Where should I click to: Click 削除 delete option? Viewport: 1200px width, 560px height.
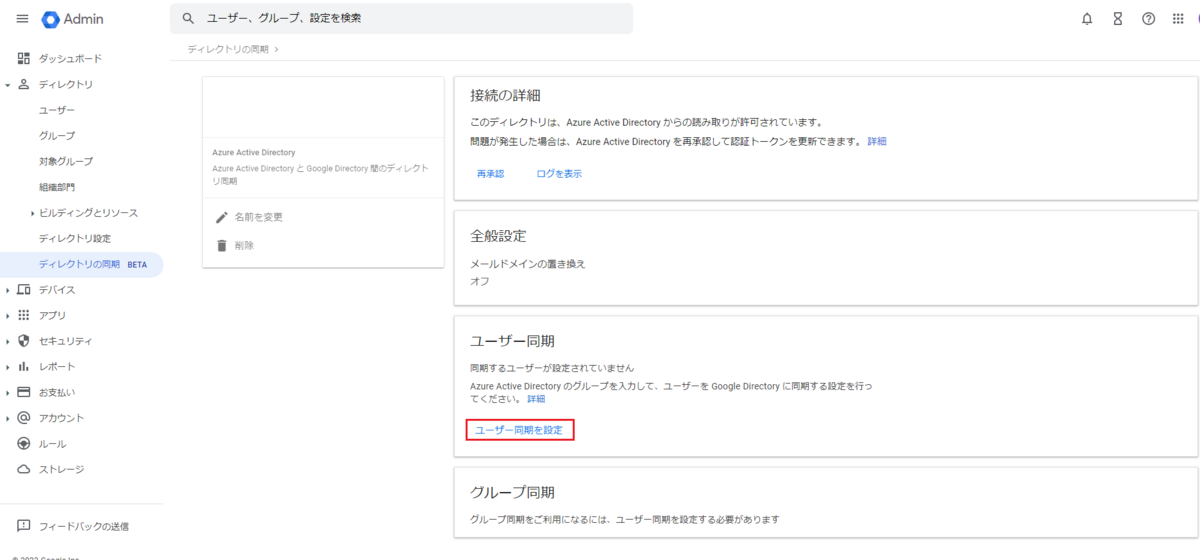244,245
